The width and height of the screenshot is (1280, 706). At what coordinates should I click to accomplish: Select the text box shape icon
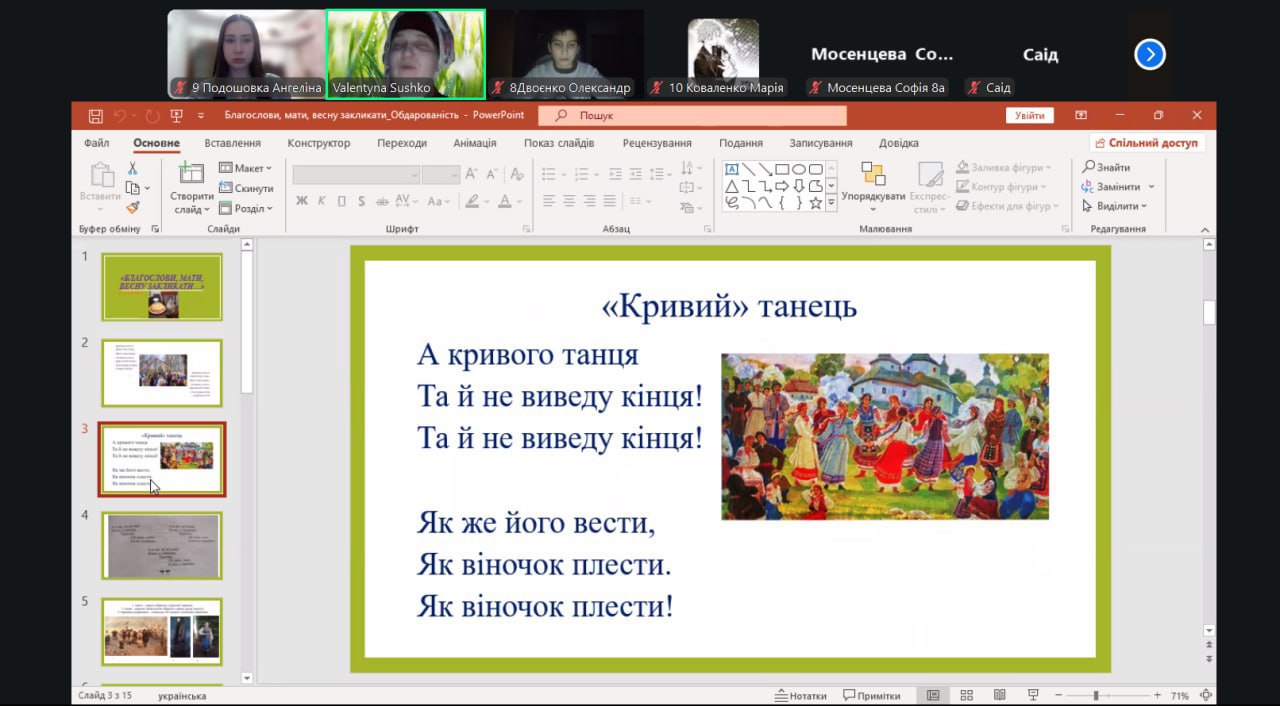click(x=731, y=169)
